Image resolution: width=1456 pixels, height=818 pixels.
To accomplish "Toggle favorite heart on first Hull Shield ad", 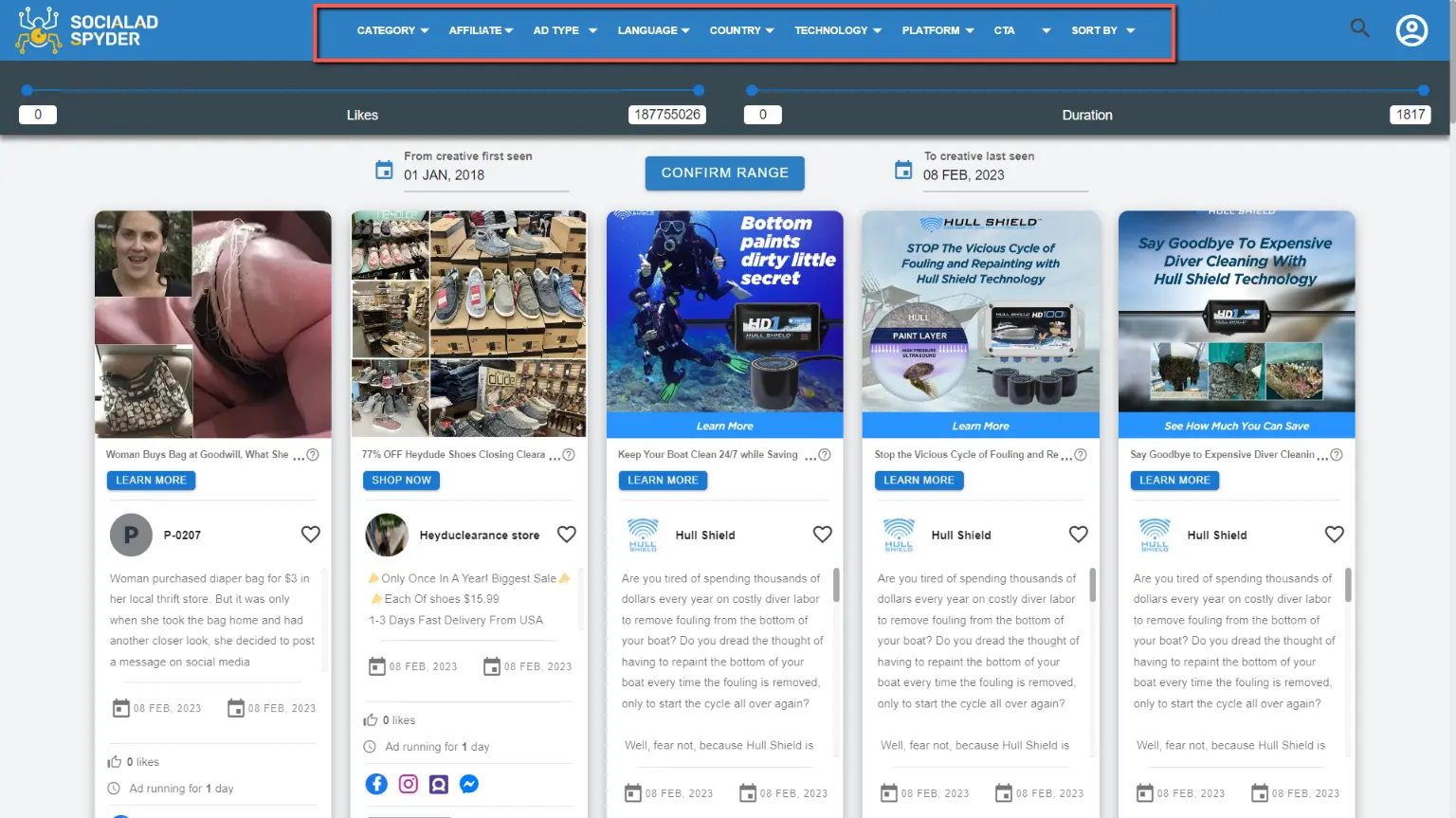I will pyautogui.click(x=822, y=535).
